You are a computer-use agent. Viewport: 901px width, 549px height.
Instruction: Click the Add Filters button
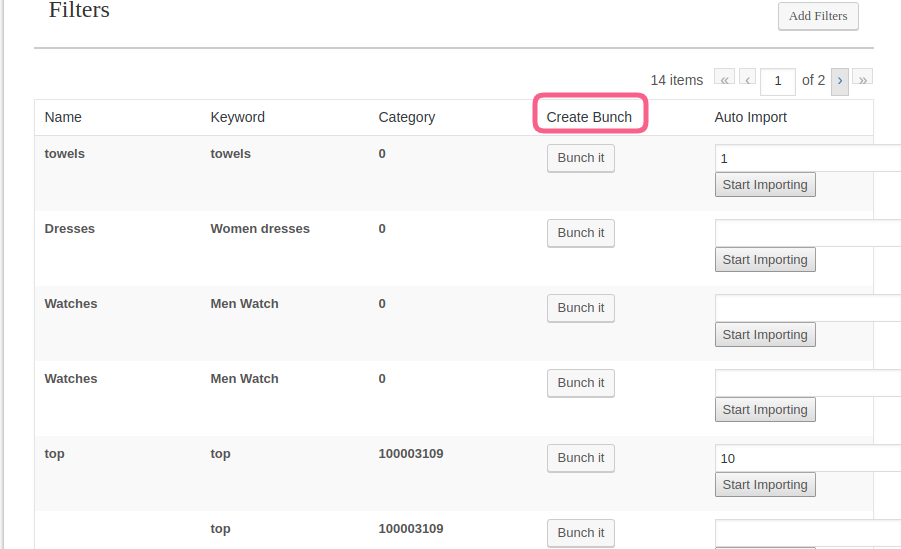pos(817,16)
